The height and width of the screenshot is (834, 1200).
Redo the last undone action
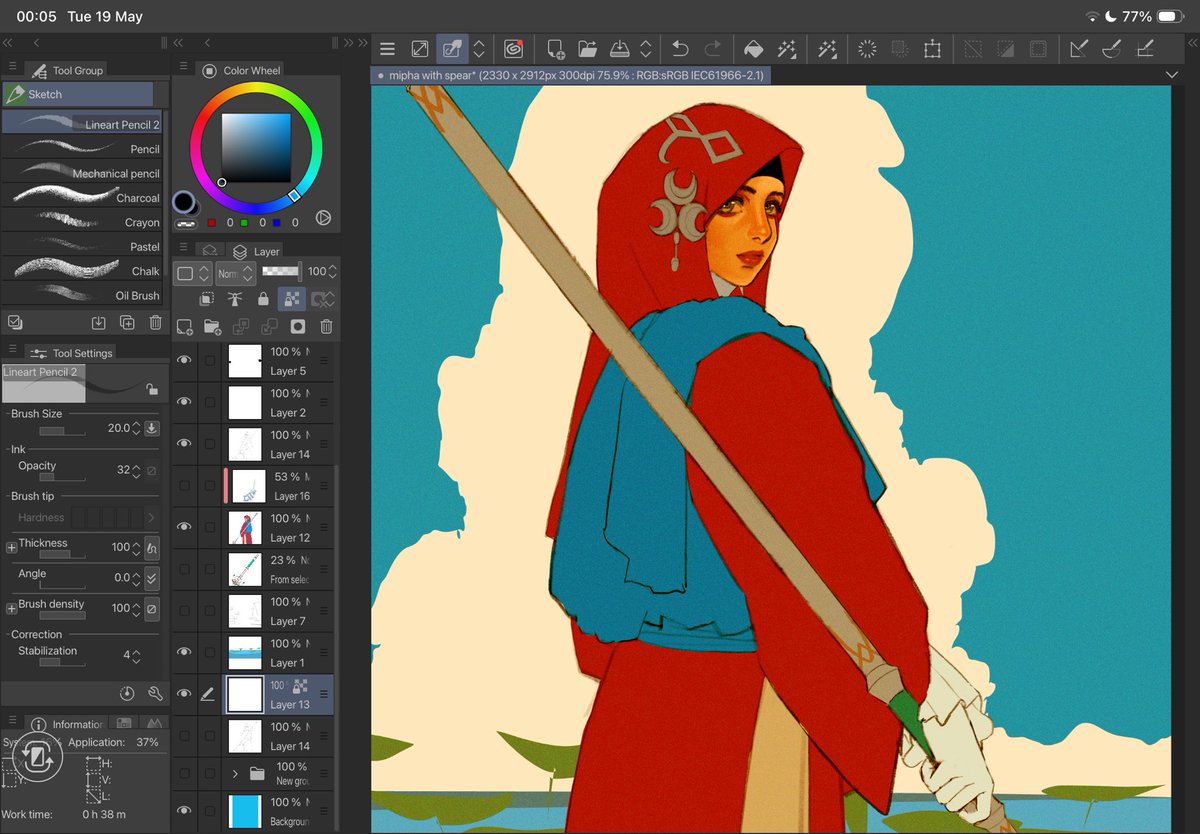(x=713, y=48)
